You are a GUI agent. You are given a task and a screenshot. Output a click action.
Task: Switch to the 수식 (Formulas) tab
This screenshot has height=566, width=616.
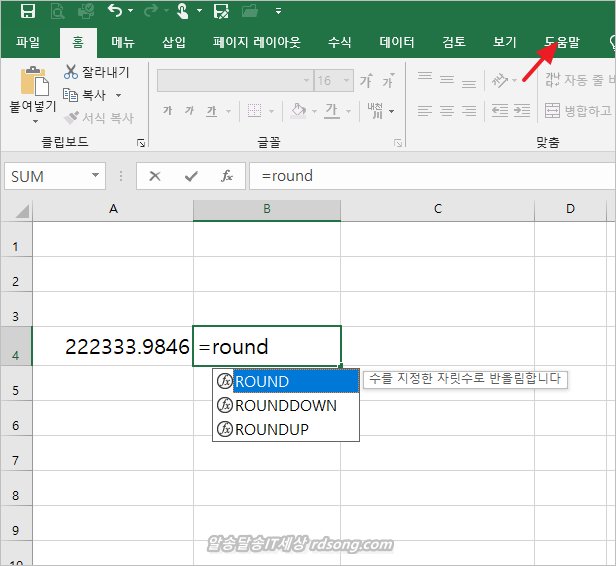pos(340,42)
